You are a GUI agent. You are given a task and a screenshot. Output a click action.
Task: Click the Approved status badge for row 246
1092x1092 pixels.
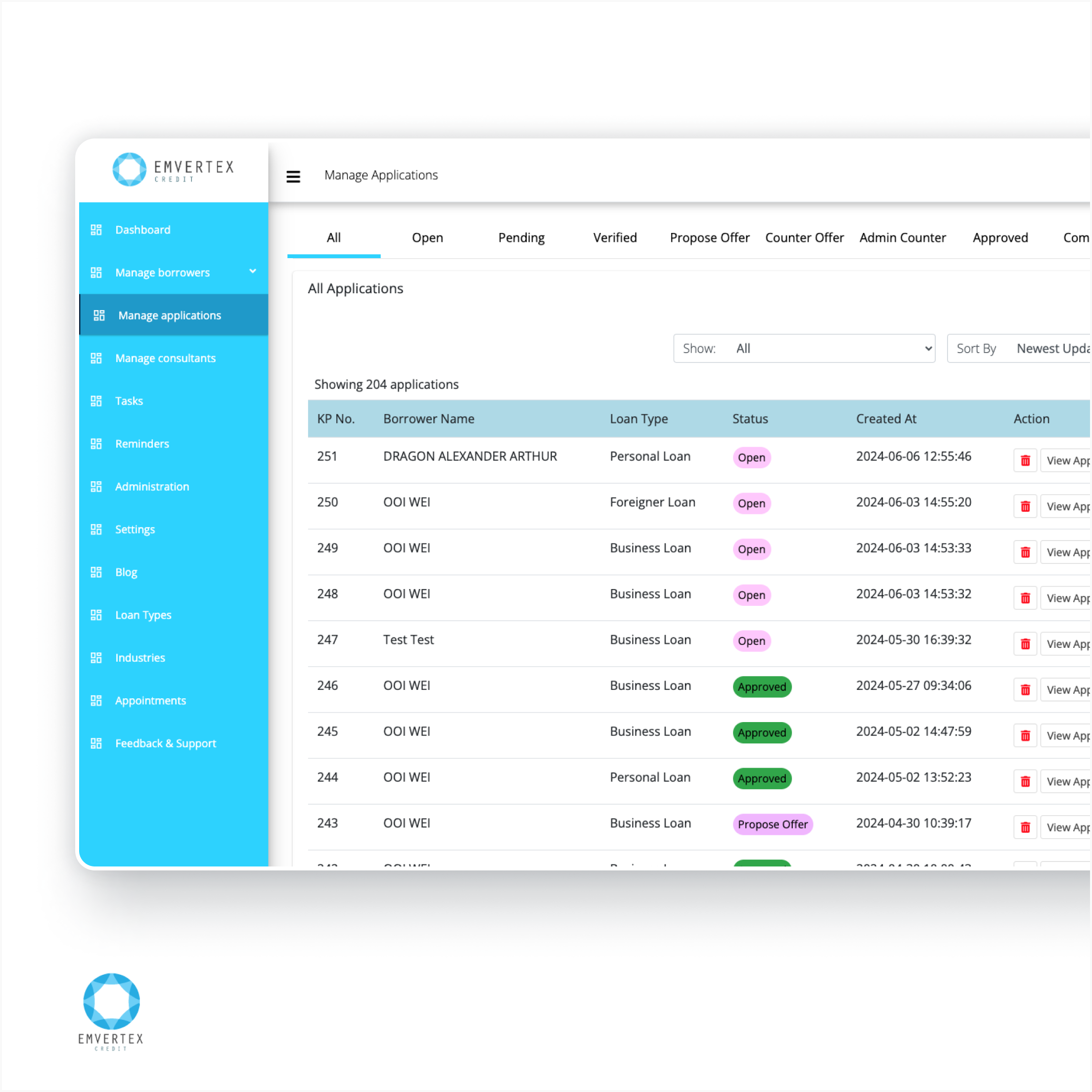click(762, 687)
